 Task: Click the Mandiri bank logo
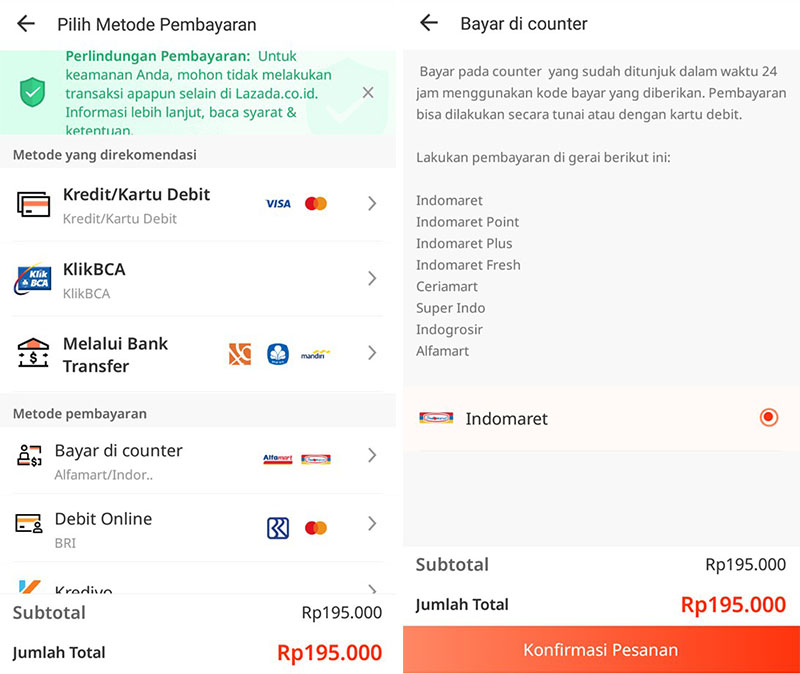316,354
